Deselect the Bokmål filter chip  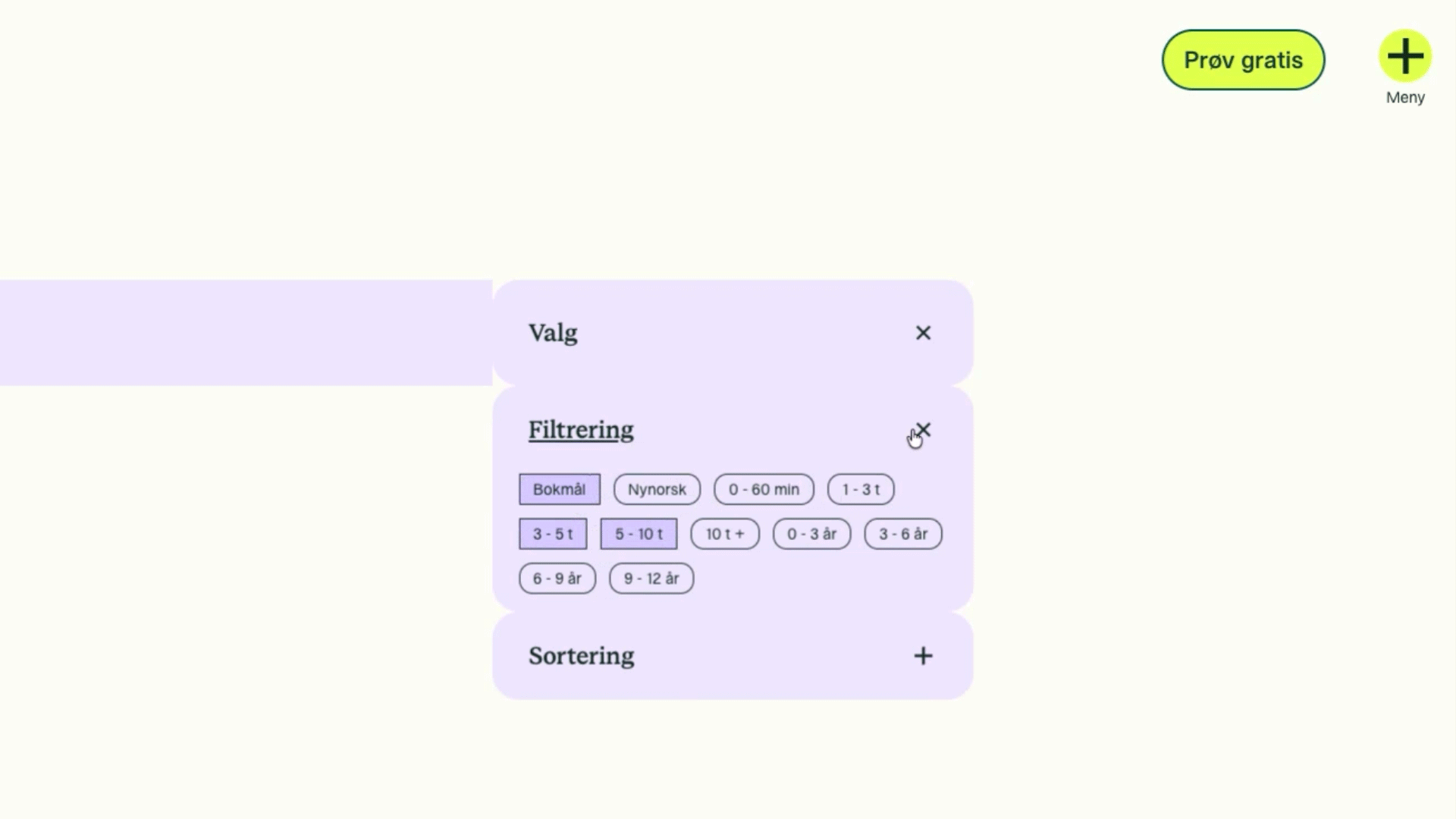[560, 490]
